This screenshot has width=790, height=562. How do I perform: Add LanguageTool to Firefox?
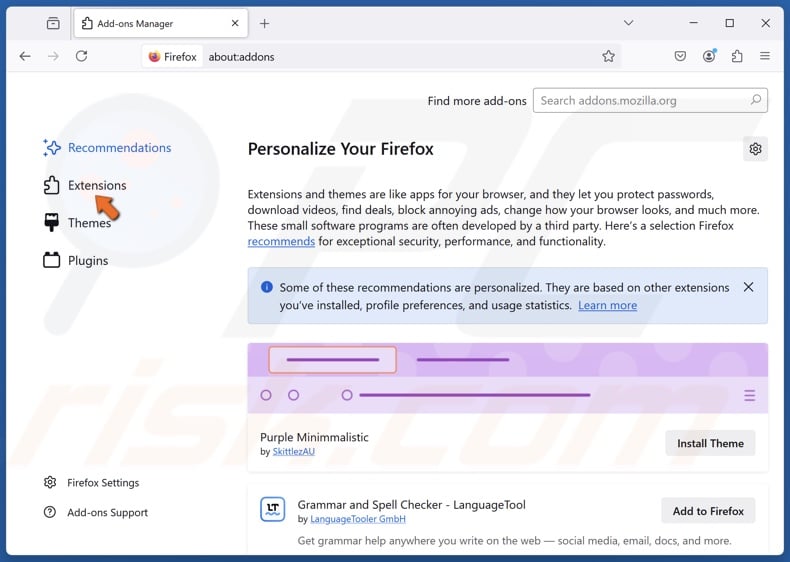(708, 511)
